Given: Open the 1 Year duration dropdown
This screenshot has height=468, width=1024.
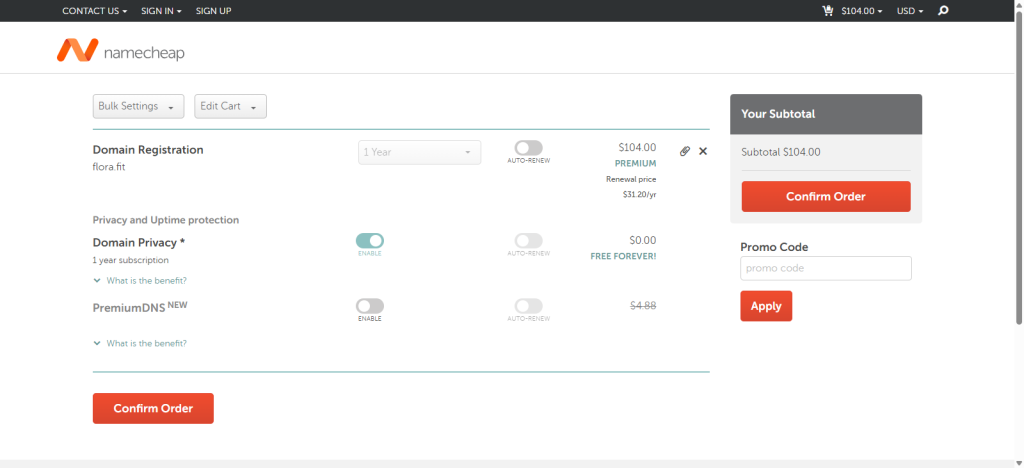Looking at the screenshot, I should coord(419,152).
